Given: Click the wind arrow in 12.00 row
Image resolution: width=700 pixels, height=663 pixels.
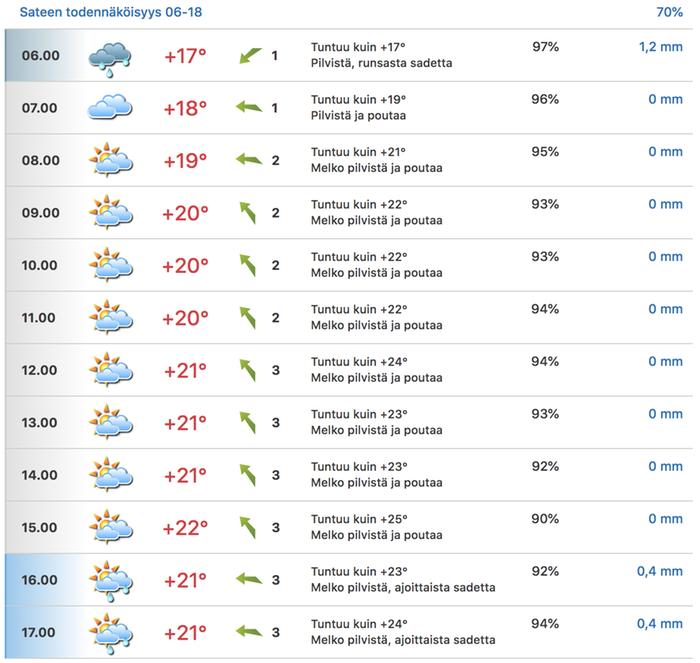Looking at the screenshot, I should (248, 370).
